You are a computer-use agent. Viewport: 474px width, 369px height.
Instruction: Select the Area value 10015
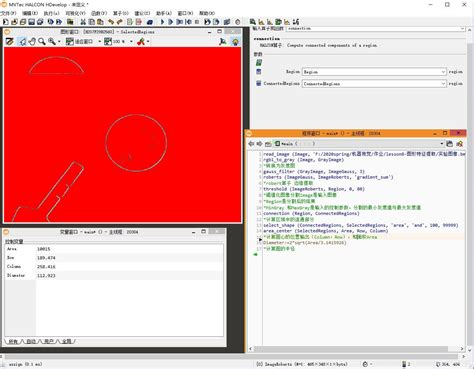click(x=44, y=249)
